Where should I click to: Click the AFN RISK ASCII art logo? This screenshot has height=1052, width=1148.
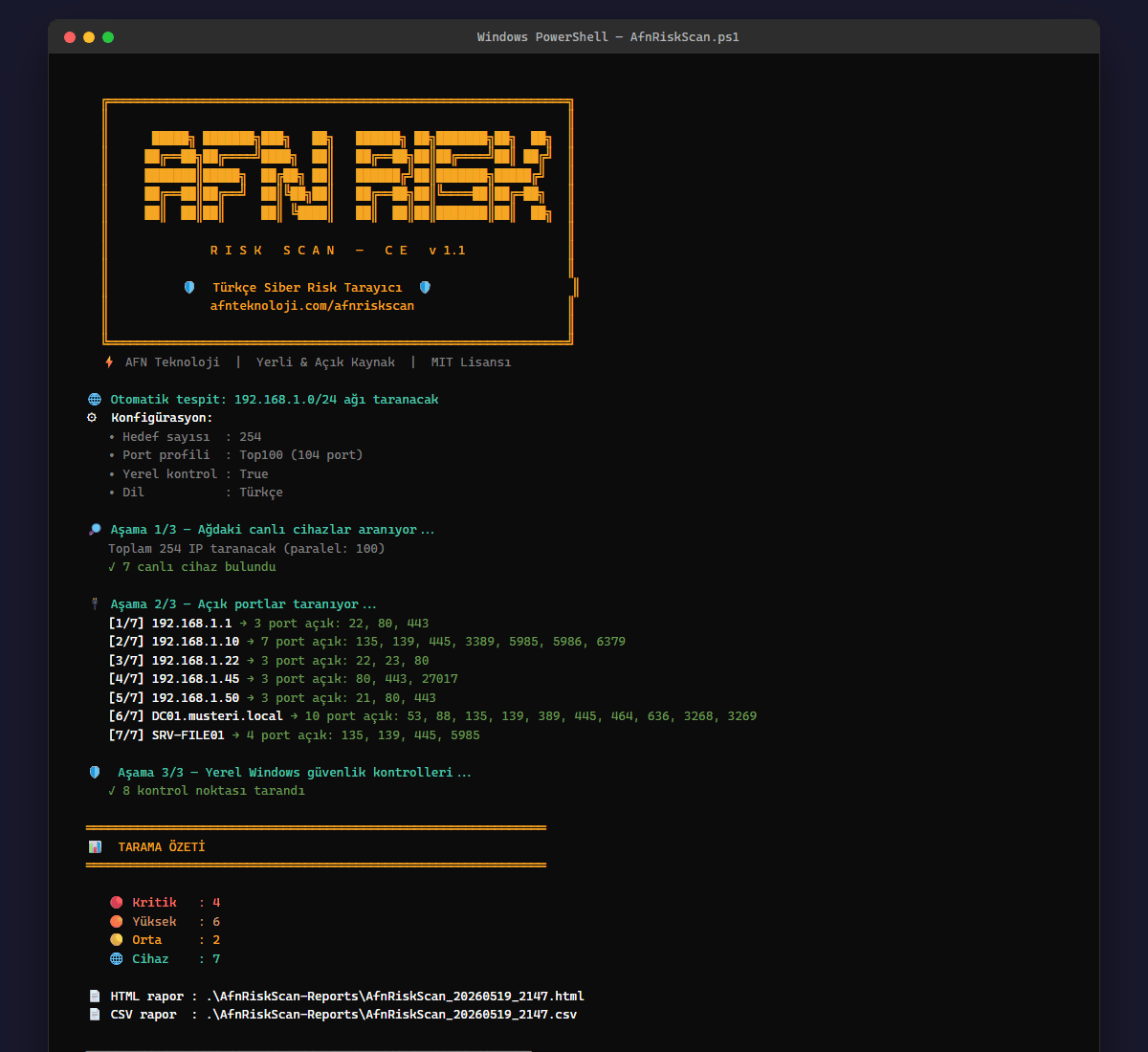(347, 176)
